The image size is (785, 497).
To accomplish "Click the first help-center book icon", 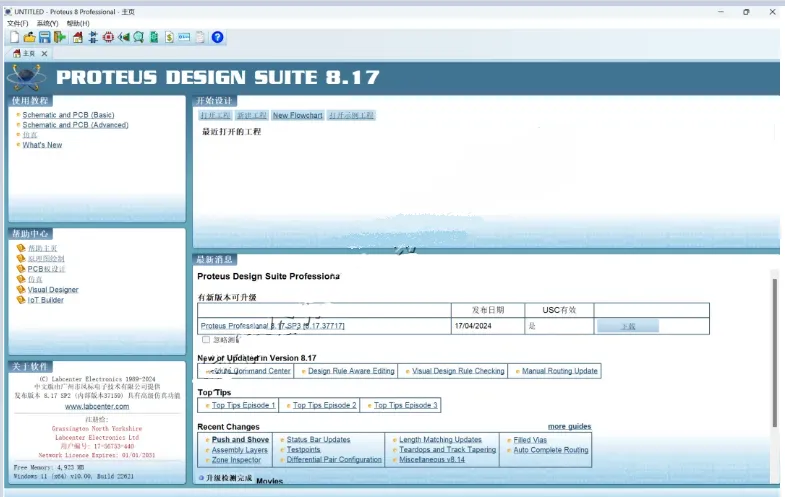I will 21,248.
